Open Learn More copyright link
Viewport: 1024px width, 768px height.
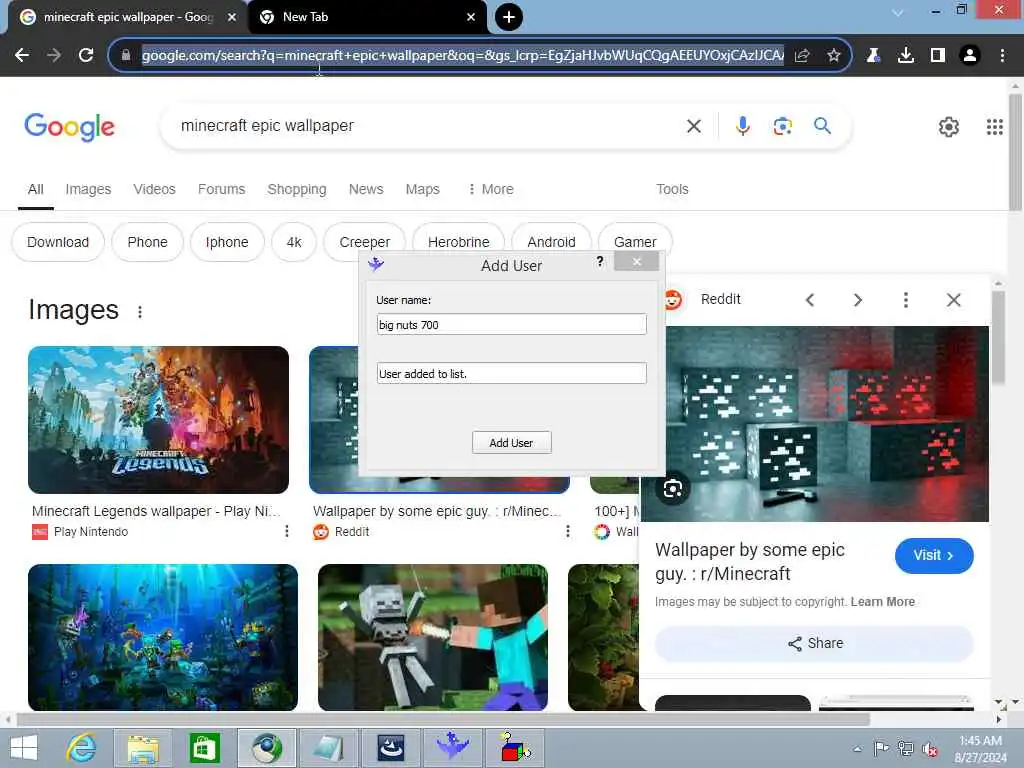[882, 602]
